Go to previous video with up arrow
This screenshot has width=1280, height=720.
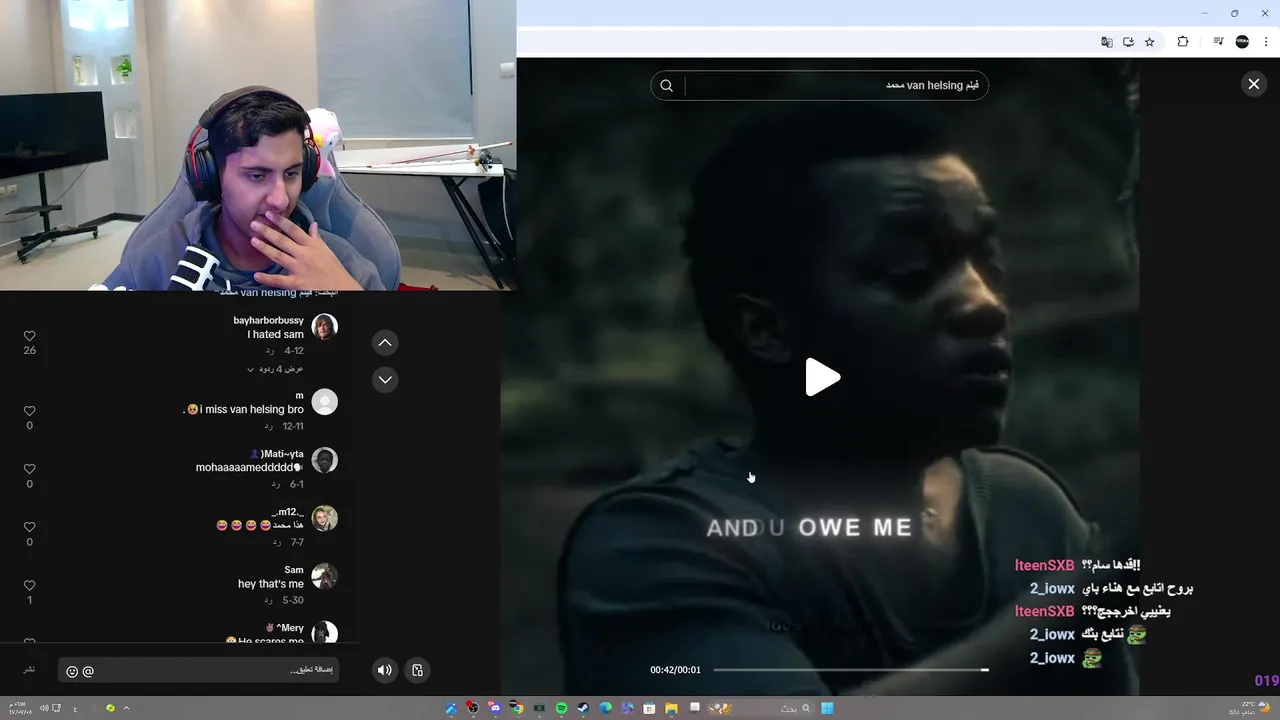tap(385, 343)
